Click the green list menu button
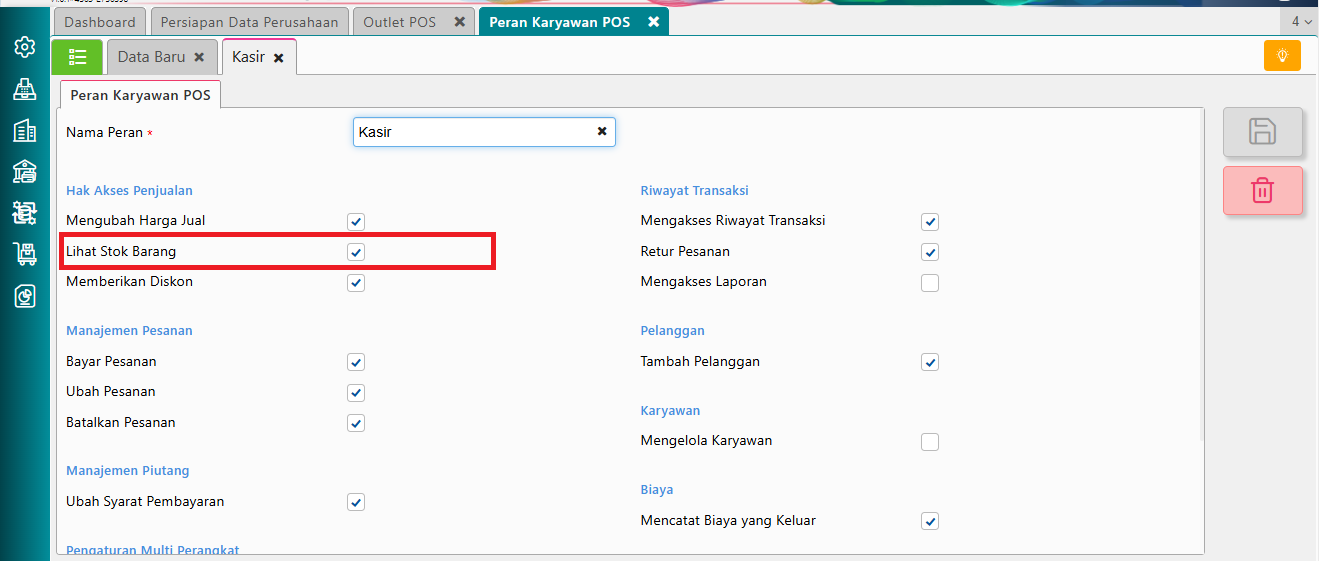1319x561 pixels. pos(77,57)
